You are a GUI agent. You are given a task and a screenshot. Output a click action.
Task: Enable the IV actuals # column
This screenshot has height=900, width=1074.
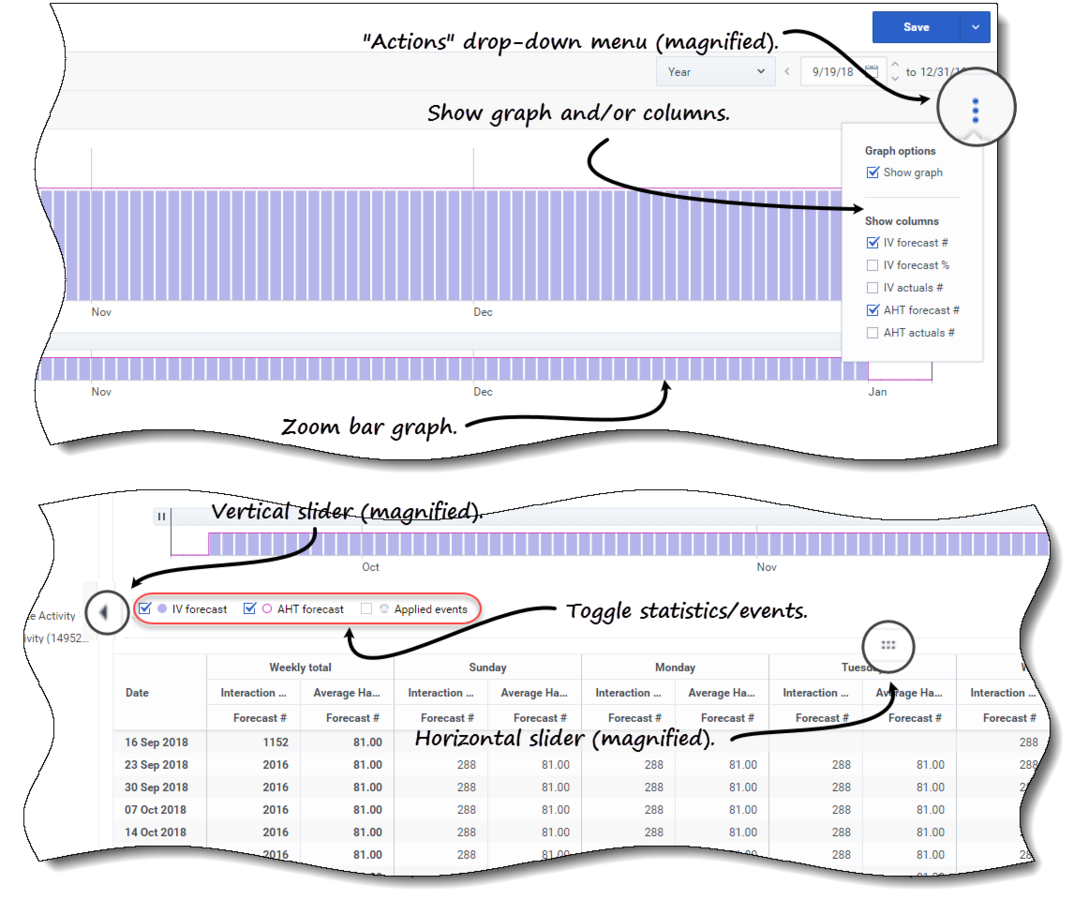[x=873, y=288]
